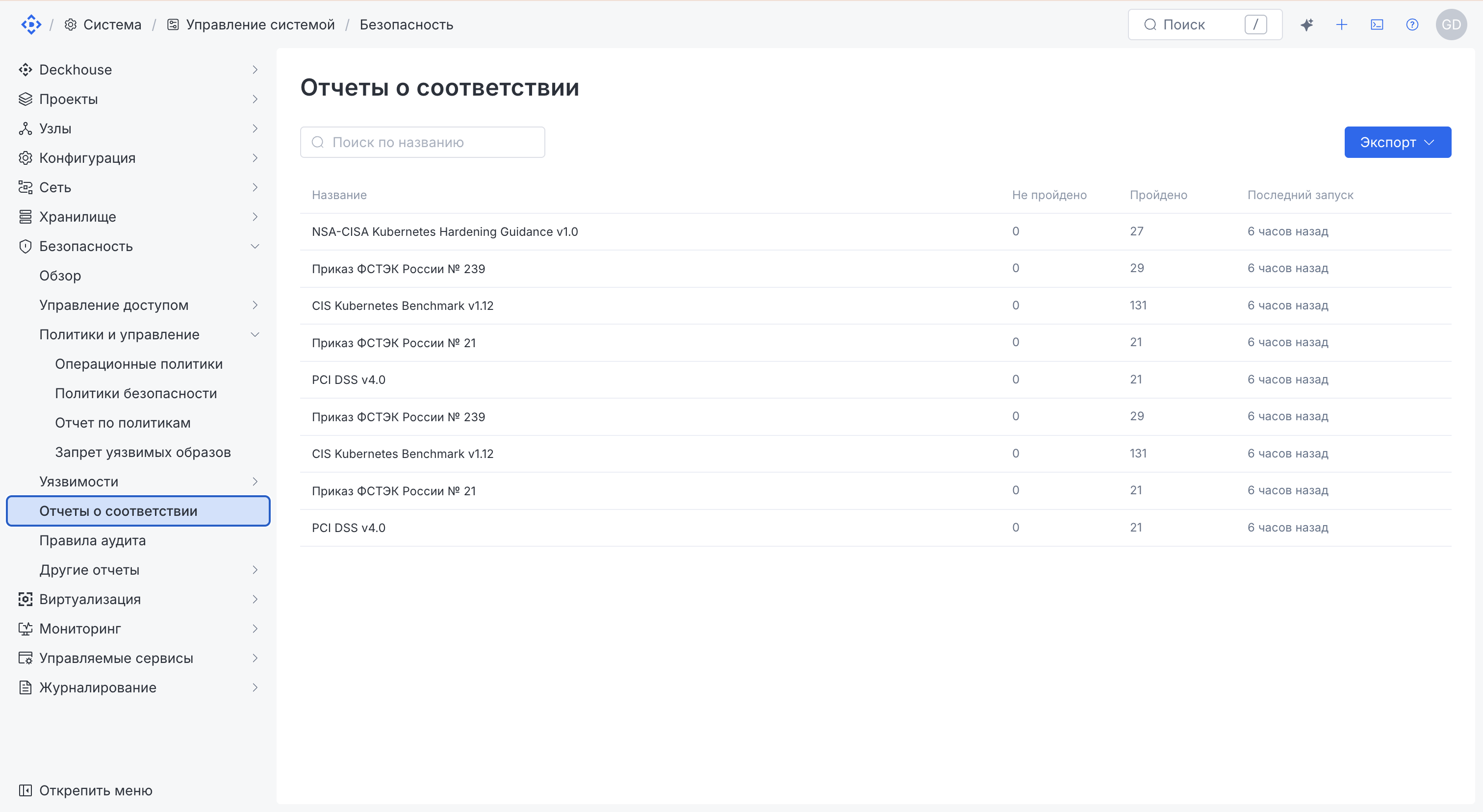Select Отчеты о соответствии menu item
Screen dimensions: 1483x812
click(138, 511)
